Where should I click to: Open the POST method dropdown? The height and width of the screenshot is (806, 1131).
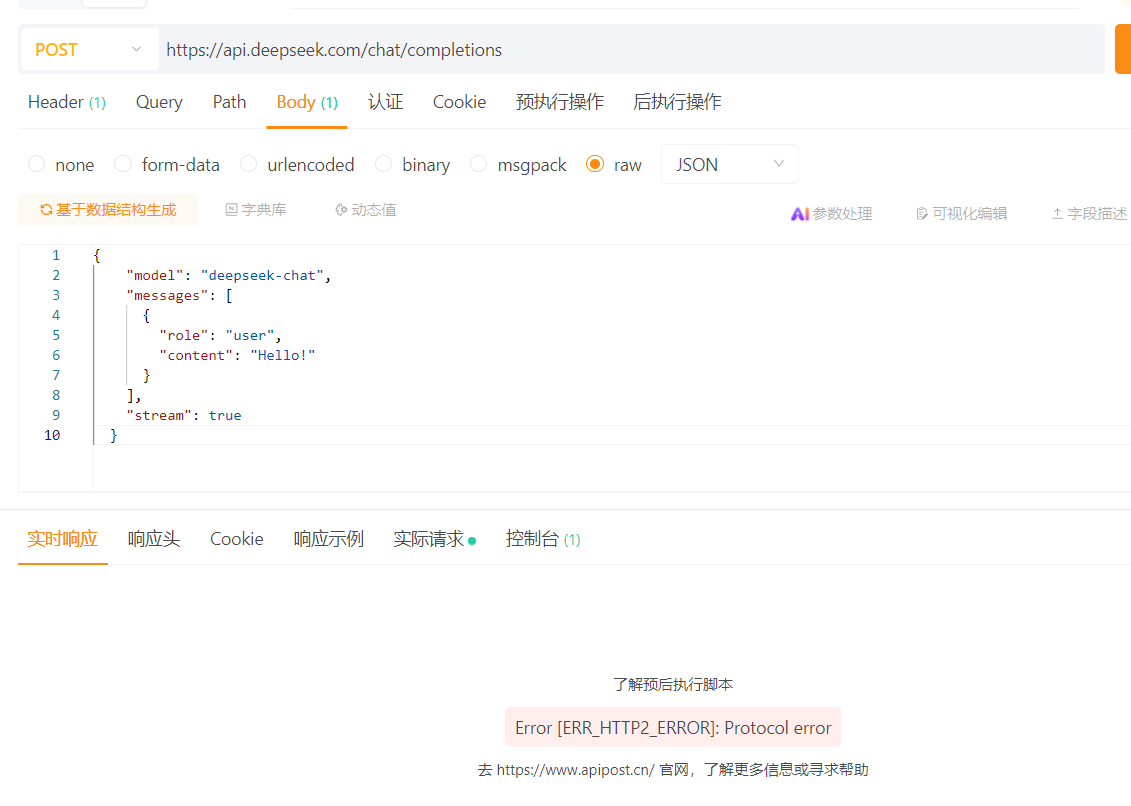pos(89,49)
